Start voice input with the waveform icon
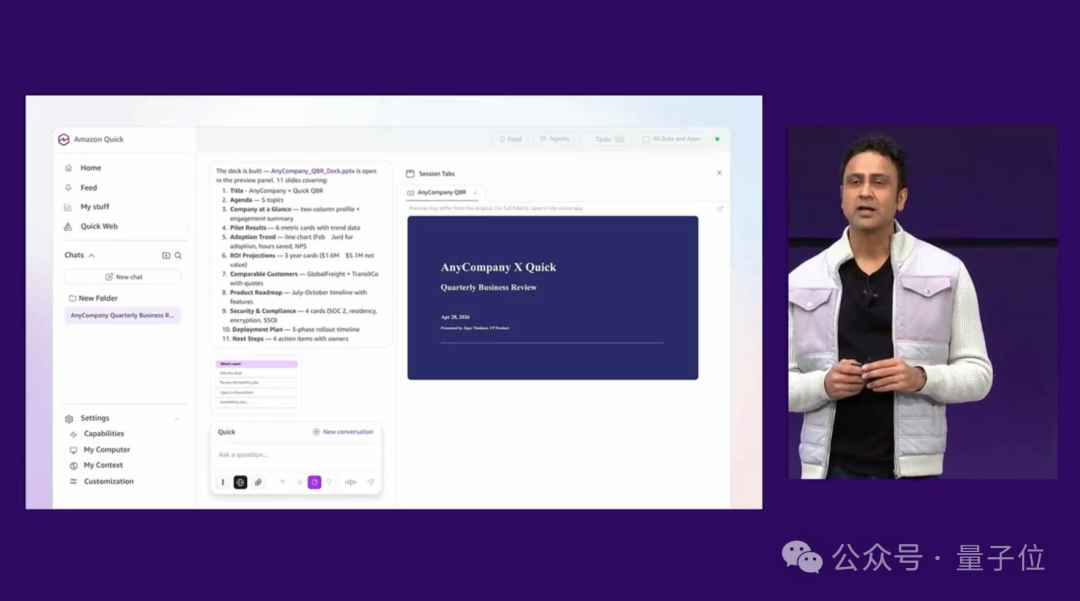The width and height of the screenshot is (1080, 601). click(351, 483)
